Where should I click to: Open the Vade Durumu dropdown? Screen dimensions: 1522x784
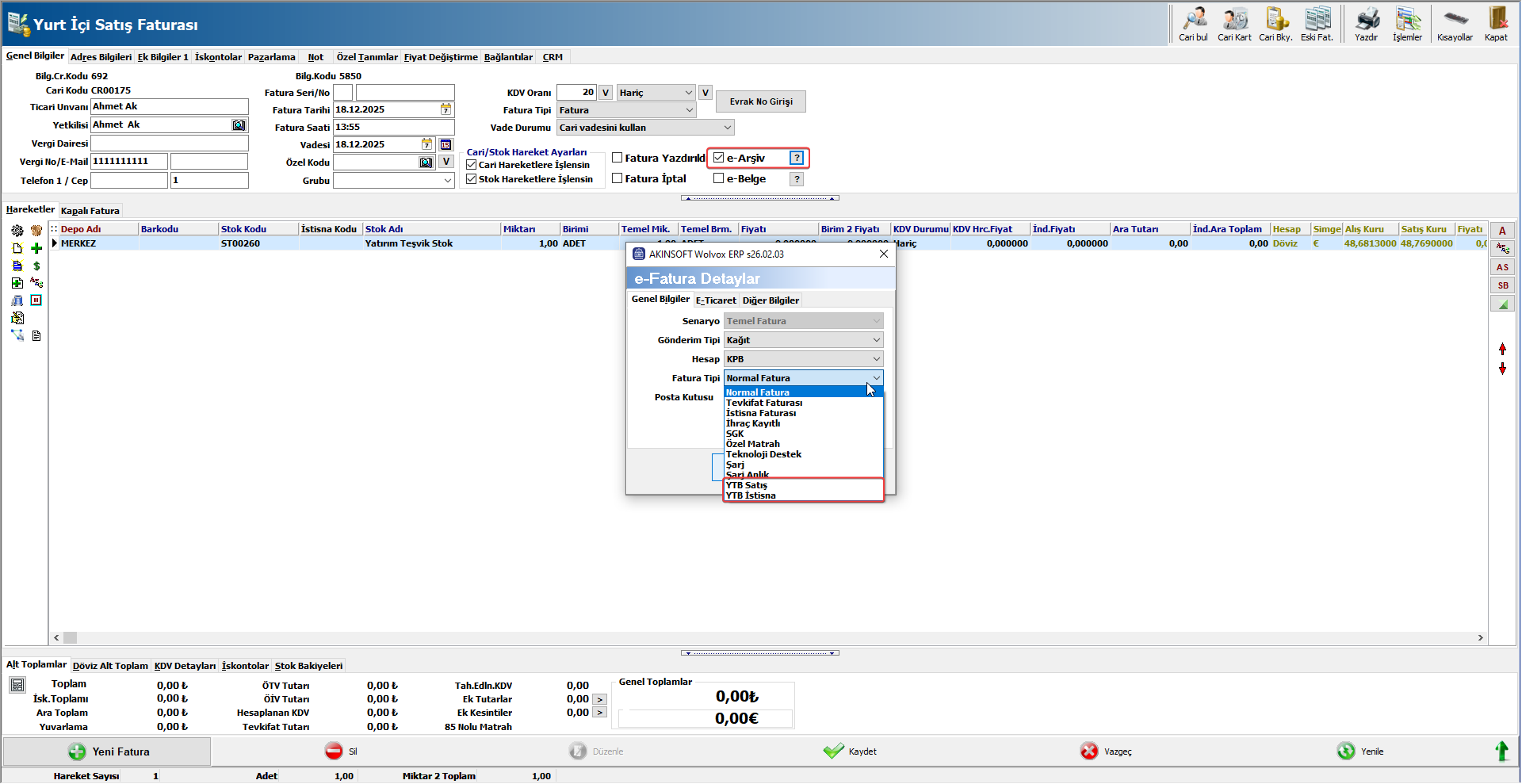click(x=727, y=128)
